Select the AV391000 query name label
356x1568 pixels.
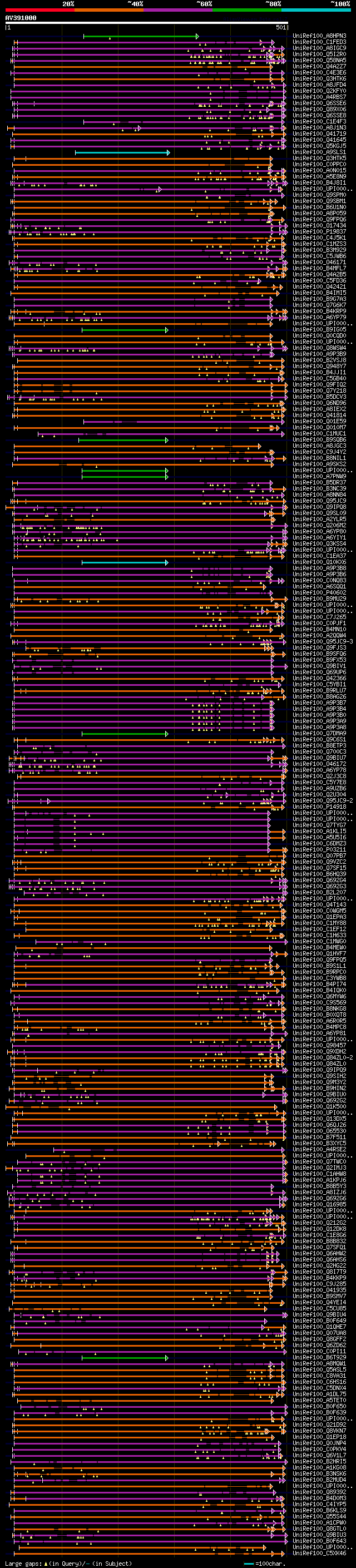coord(21,18)
